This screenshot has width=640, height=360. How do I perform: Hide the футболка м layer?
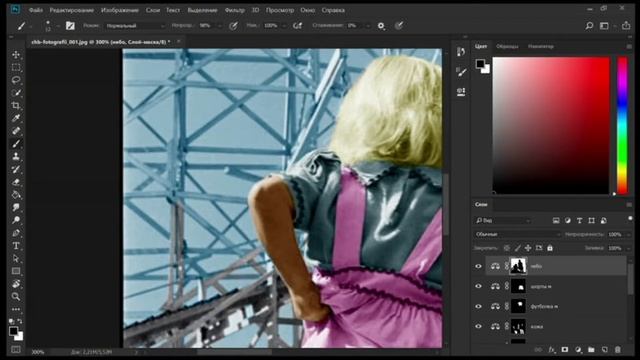click(x=478, y=306)
